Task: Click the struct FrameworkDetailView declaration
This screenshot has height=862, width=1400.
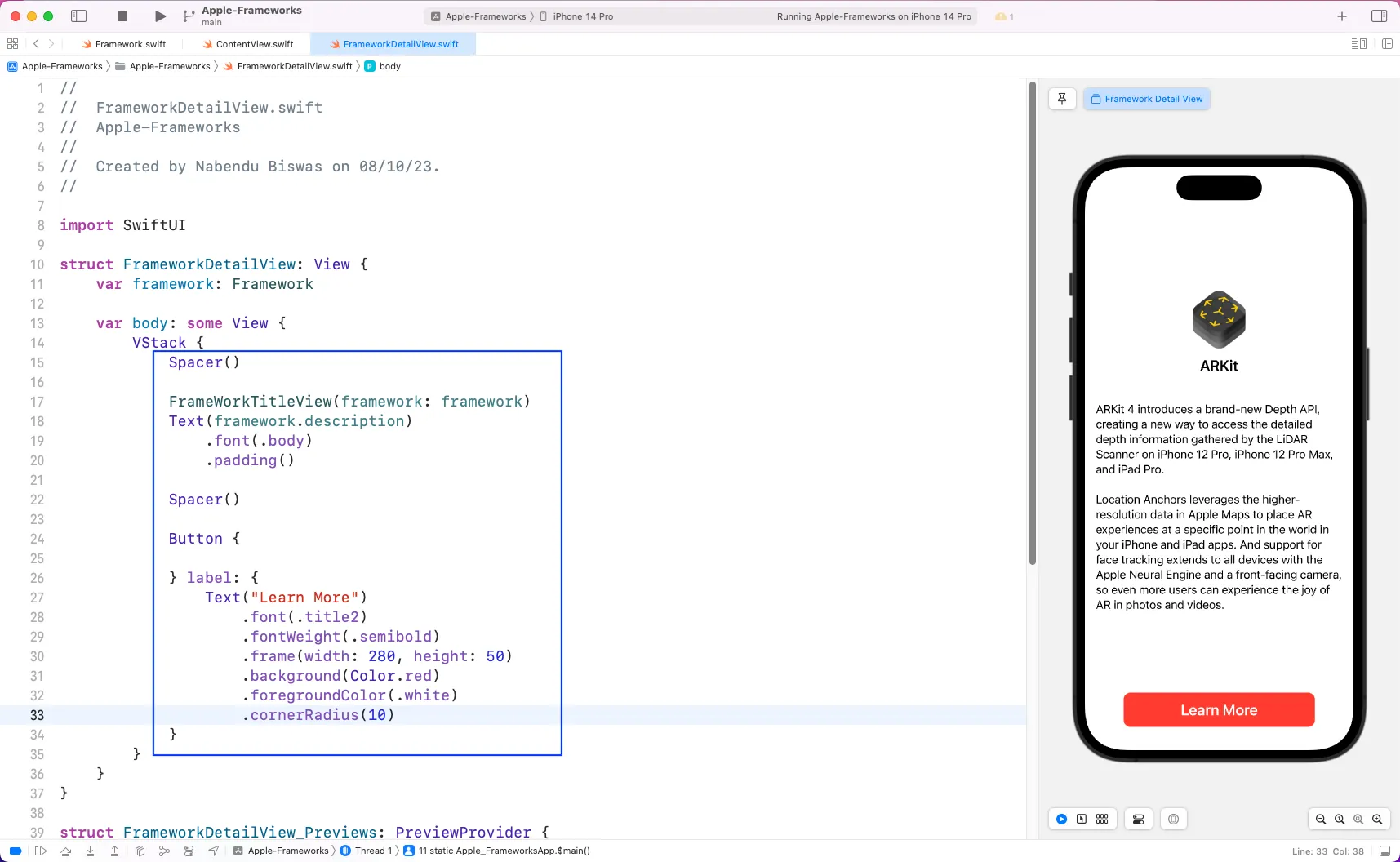Action: (x=214, y=264)
